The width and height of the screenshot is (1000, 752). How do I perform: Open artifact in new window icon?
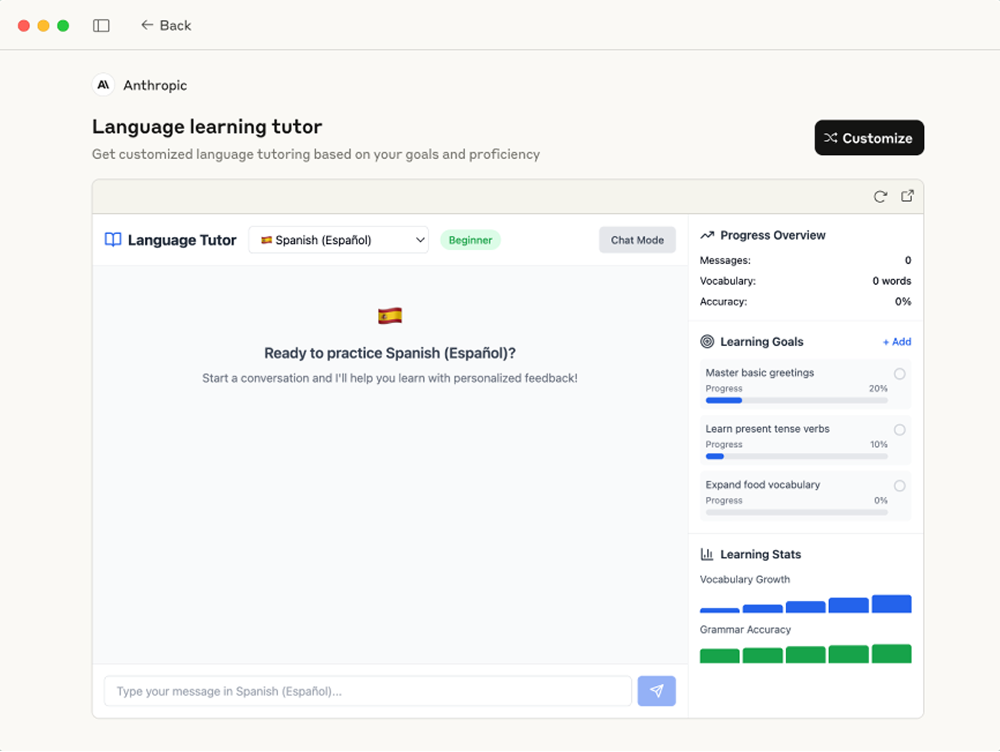pos(907,196)
